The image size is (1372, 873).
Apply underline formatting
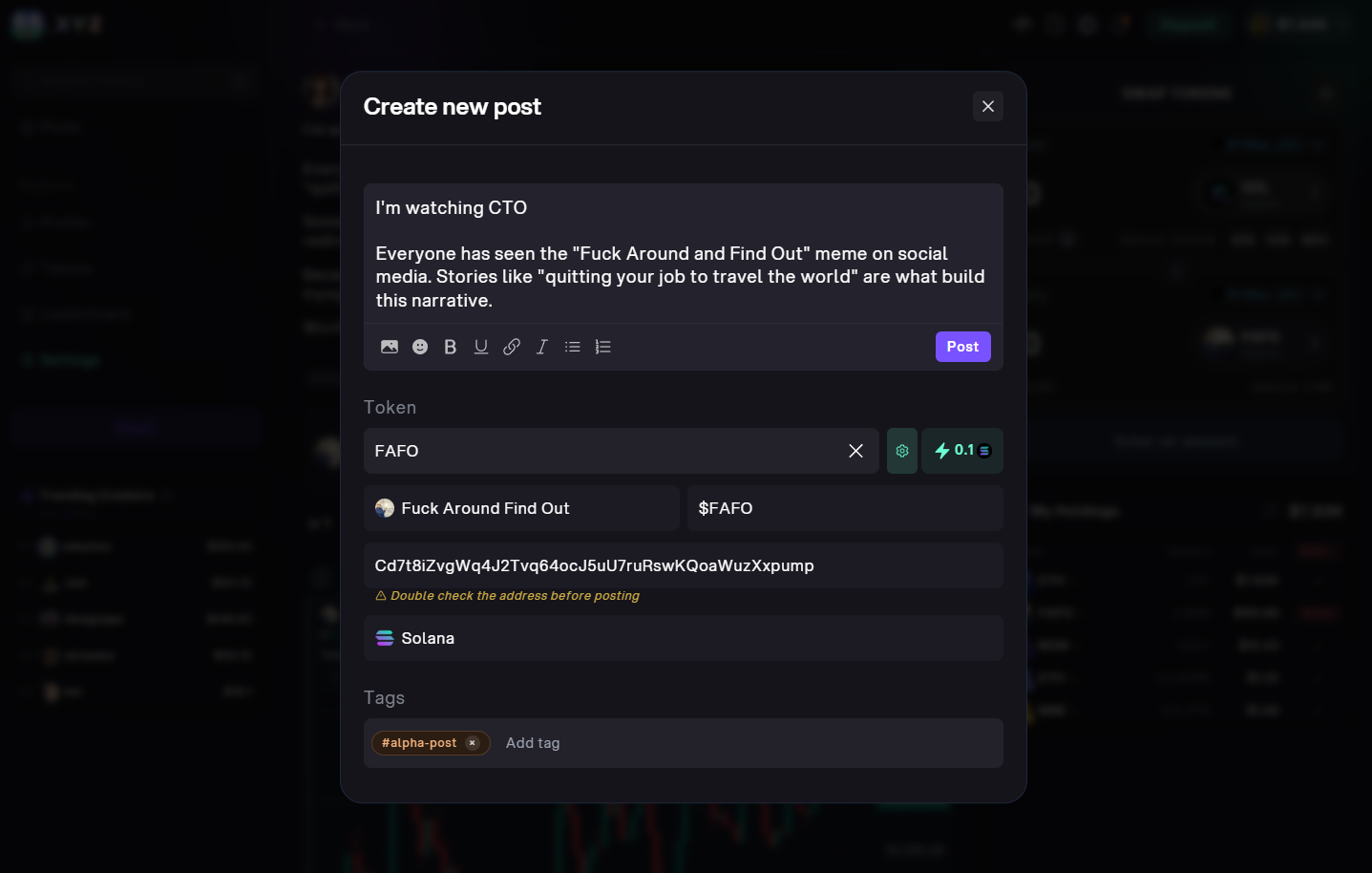pyautogui.click(x=480, y=347)
